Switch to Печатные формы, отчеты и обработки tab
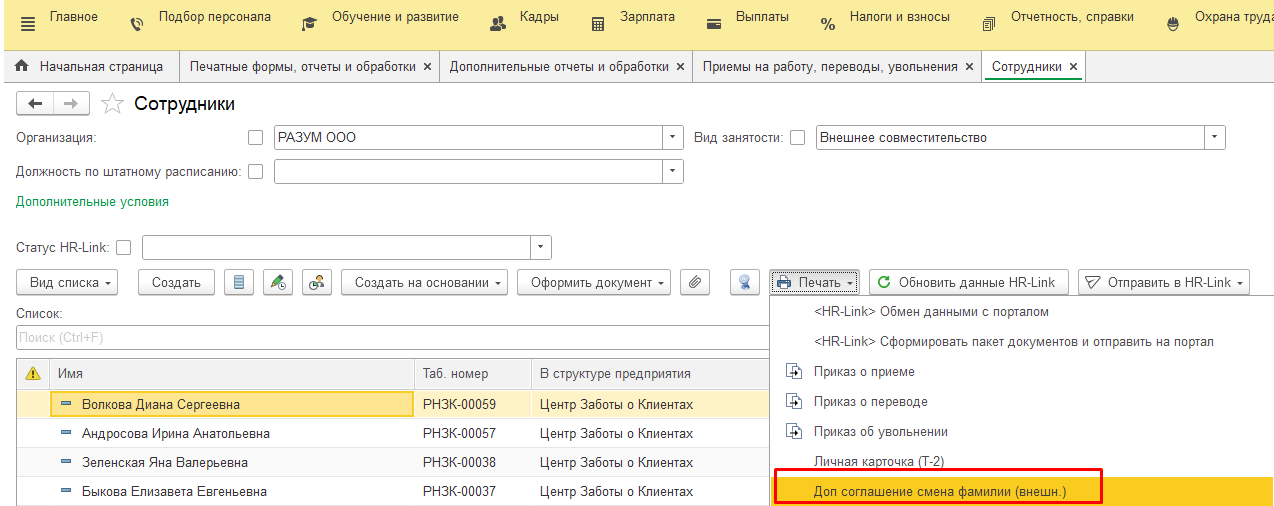 [x=303, y=66]
